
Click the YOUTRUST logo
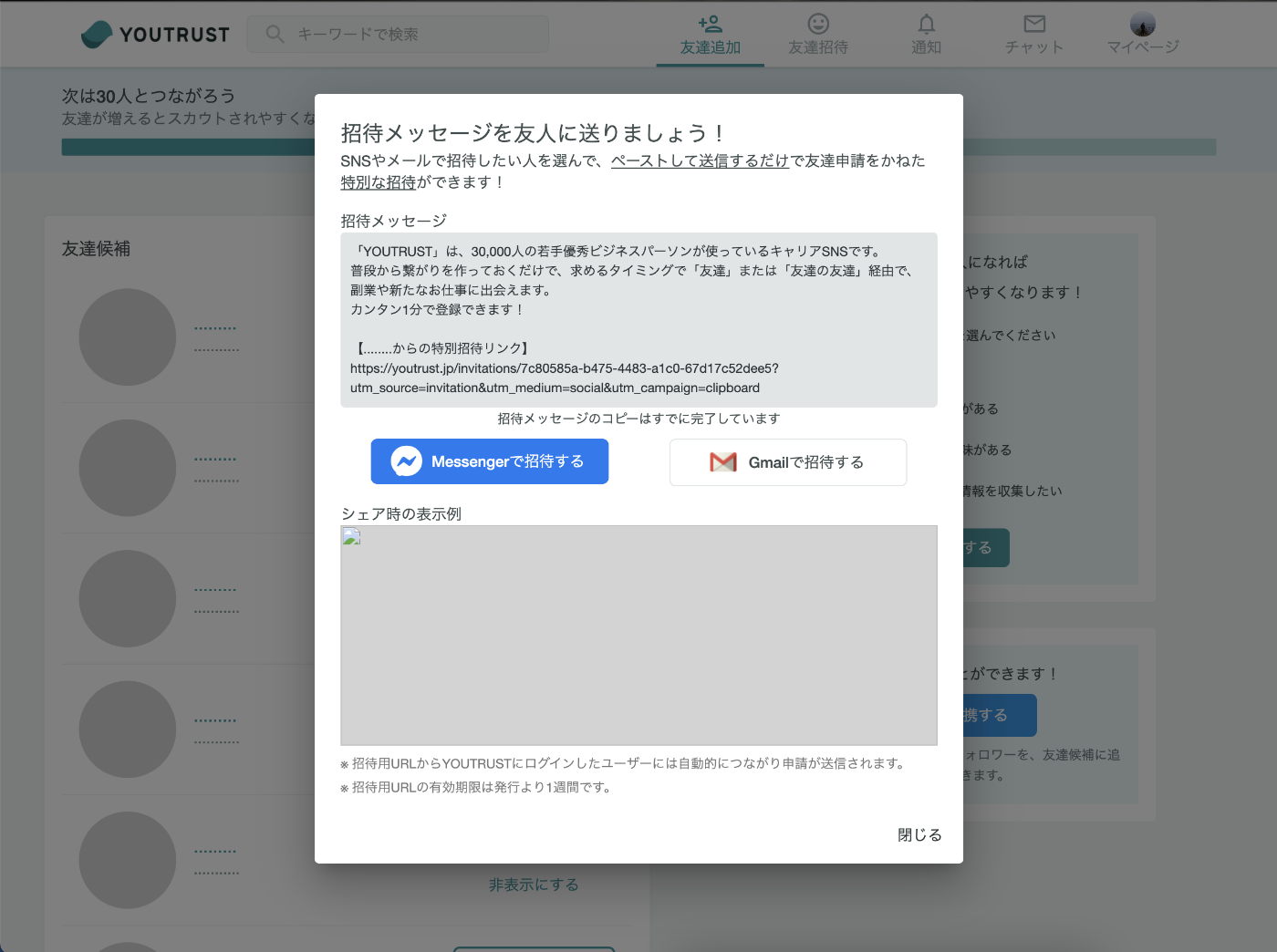click(x=155, y=34)
